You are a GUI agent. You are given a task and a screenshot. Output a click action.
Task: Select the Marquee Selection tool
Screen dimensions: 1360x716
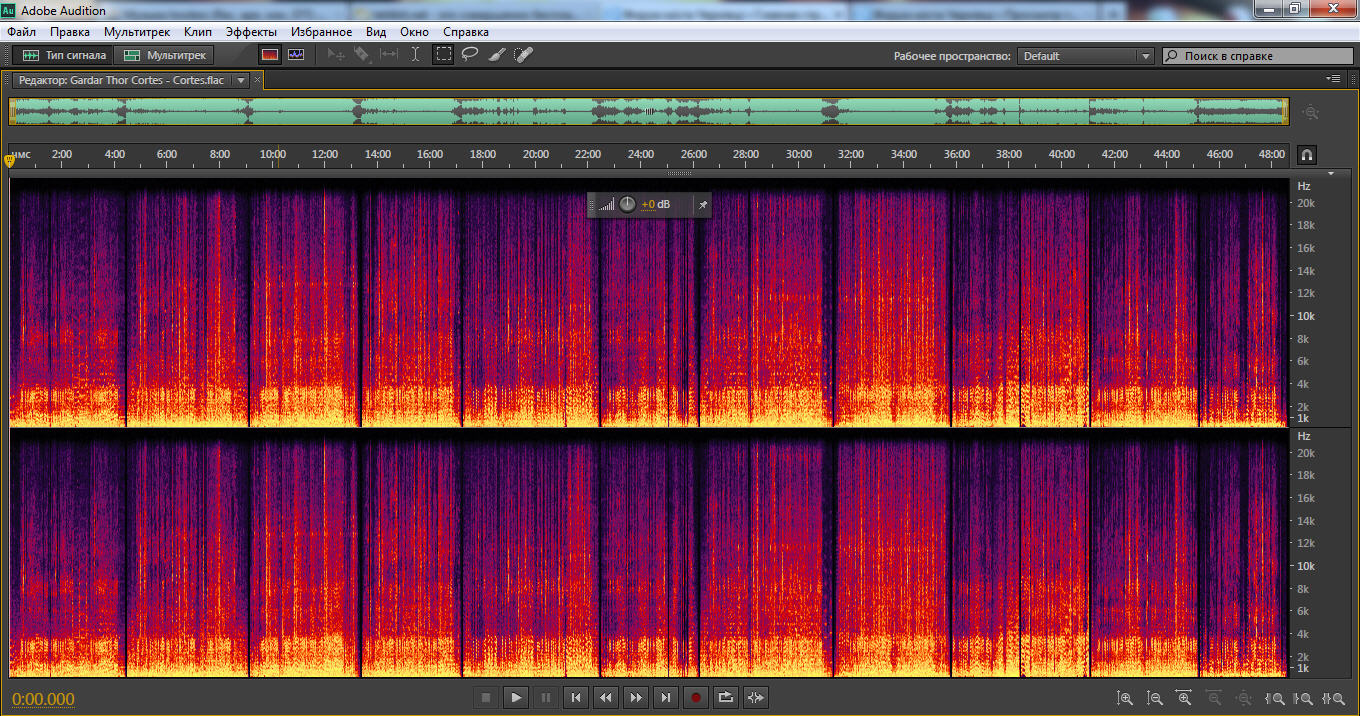(443, 55)
